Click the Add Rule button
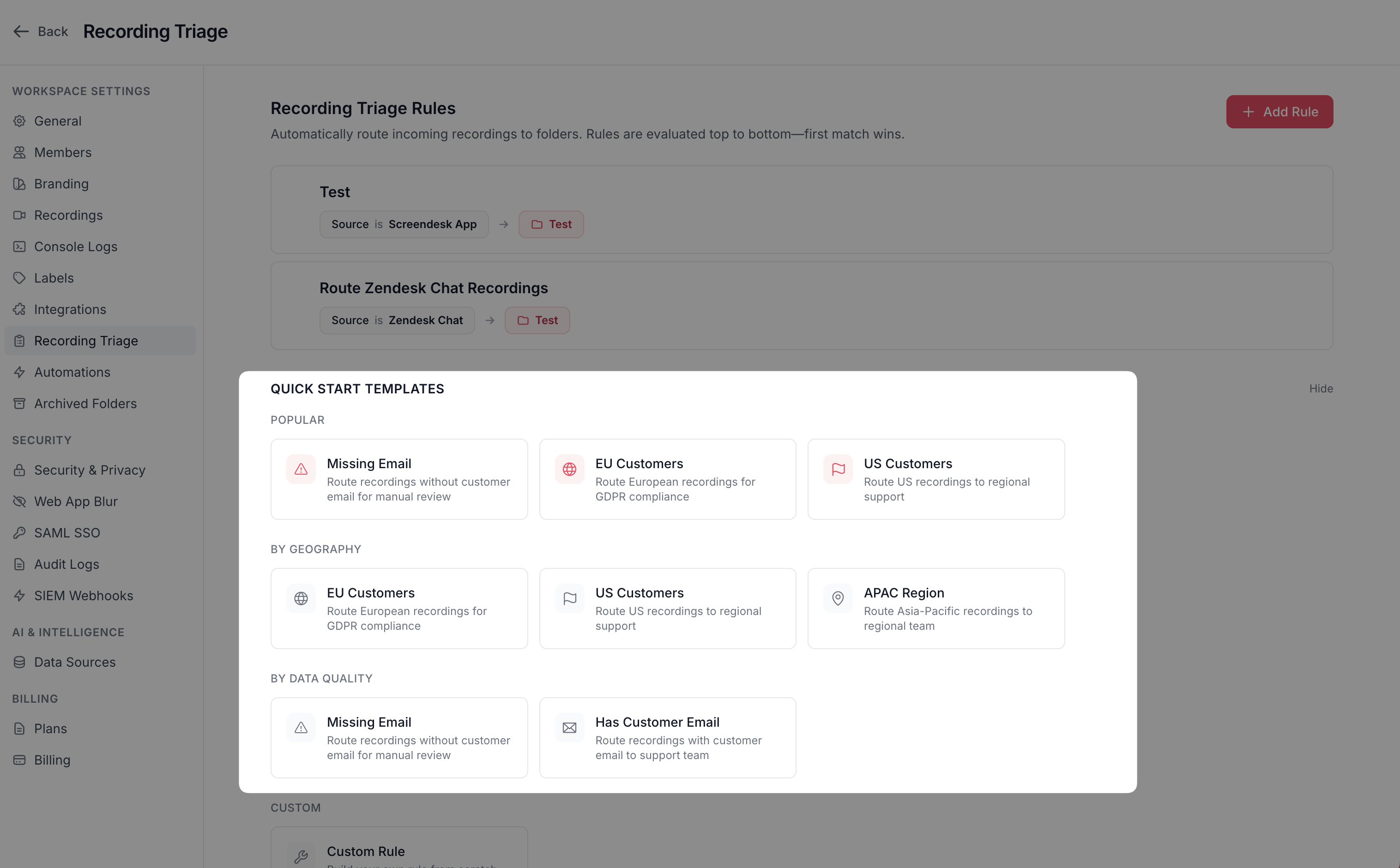The image size is (1400, 868). point(1279,112)
